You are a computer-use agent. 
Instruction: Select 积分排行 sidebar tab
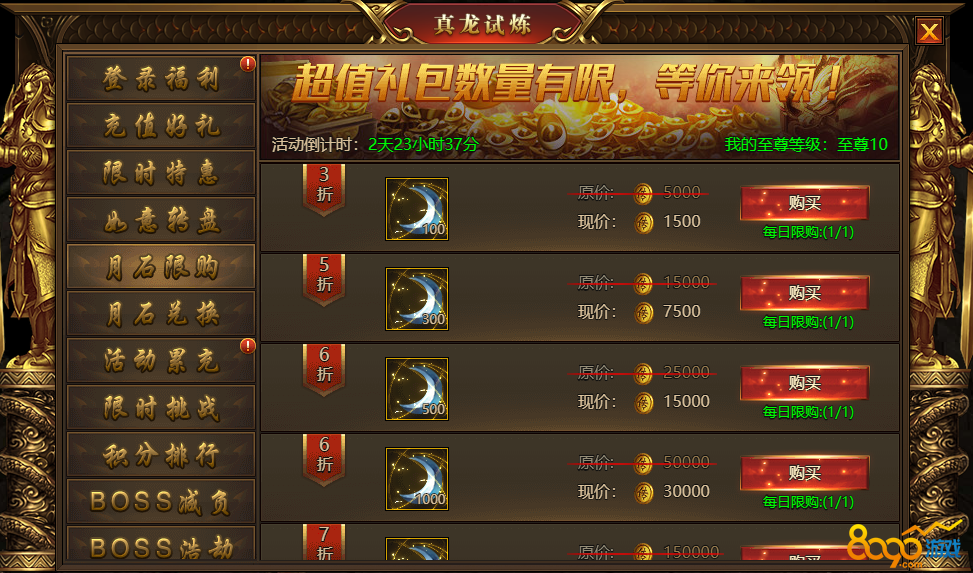click(x=161, y=454)
